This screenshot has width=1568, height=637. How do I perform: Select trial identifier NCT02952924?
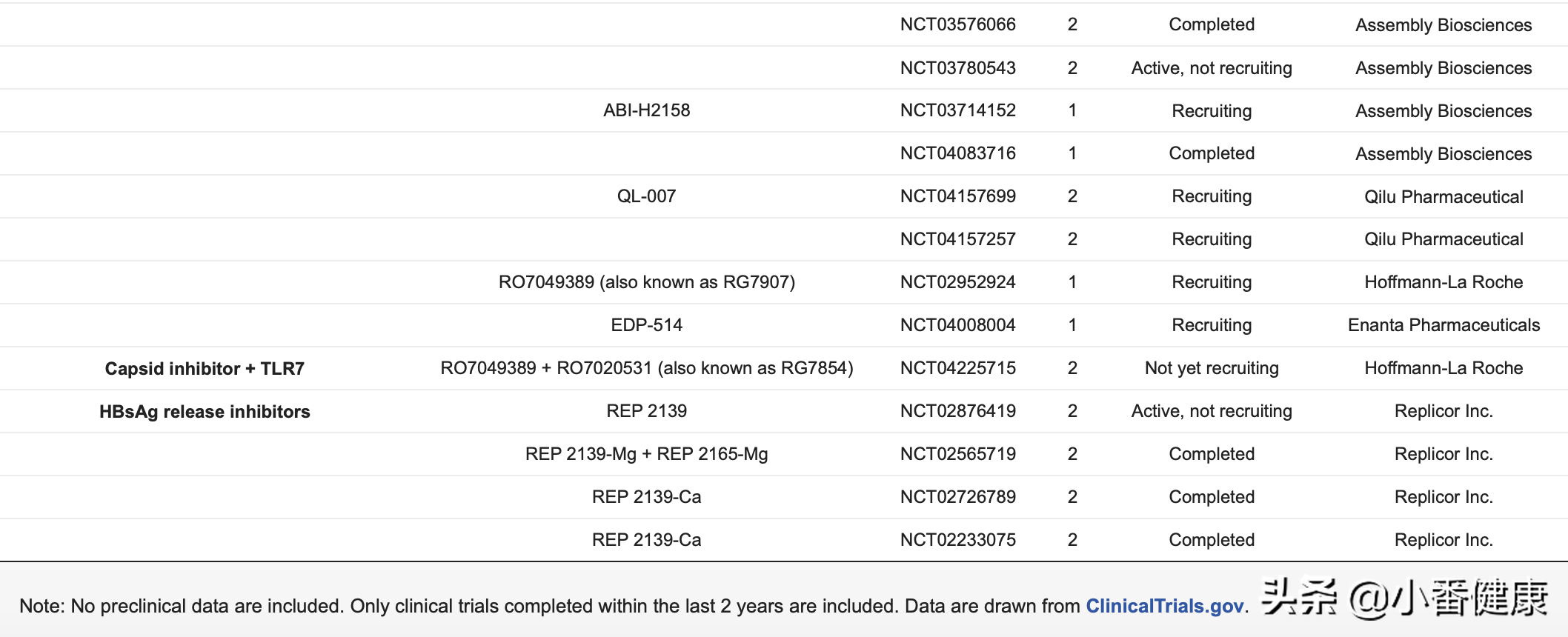957,282
